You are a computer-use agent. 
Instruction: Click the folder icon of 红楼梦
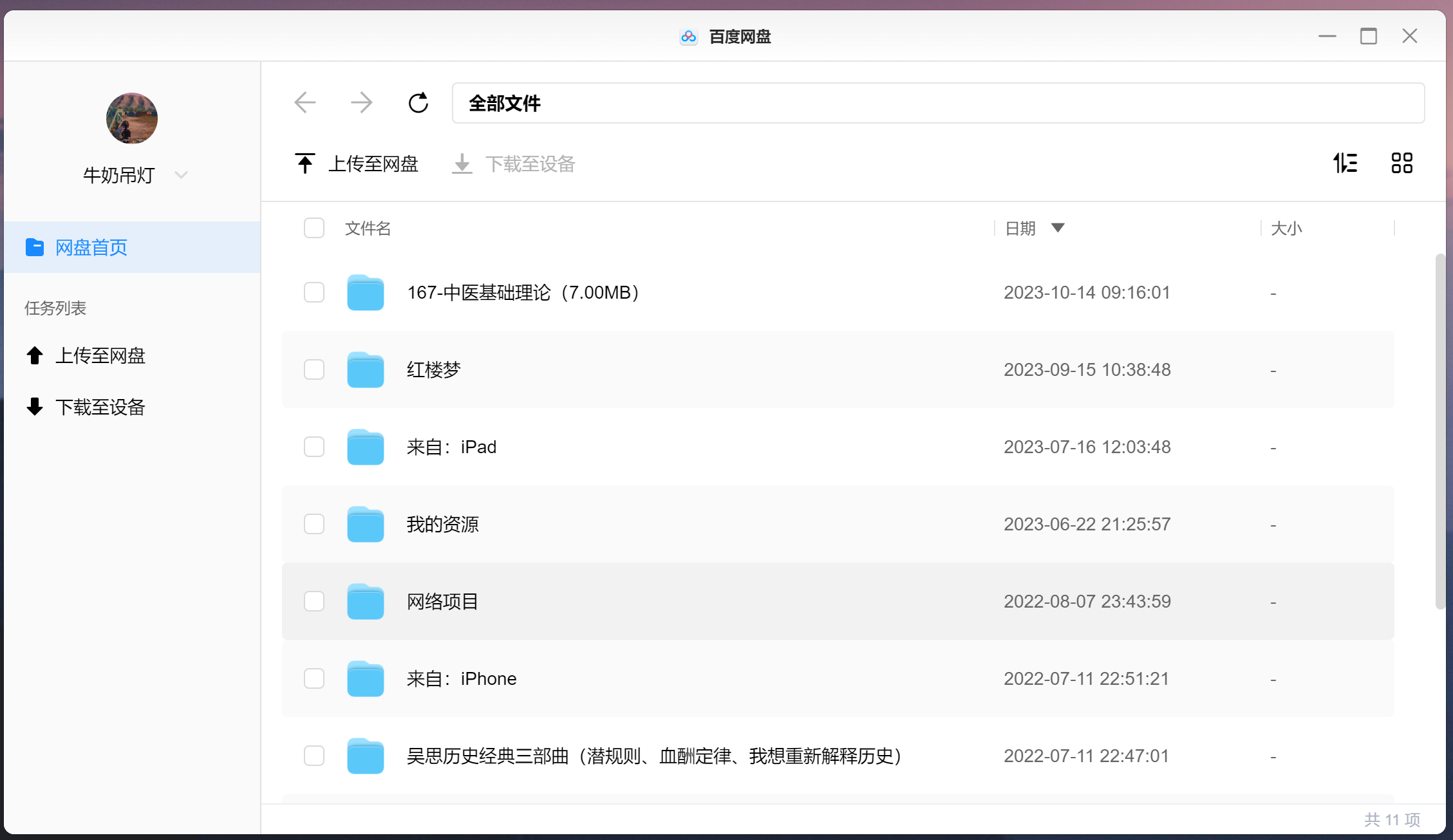click(366, 369)
